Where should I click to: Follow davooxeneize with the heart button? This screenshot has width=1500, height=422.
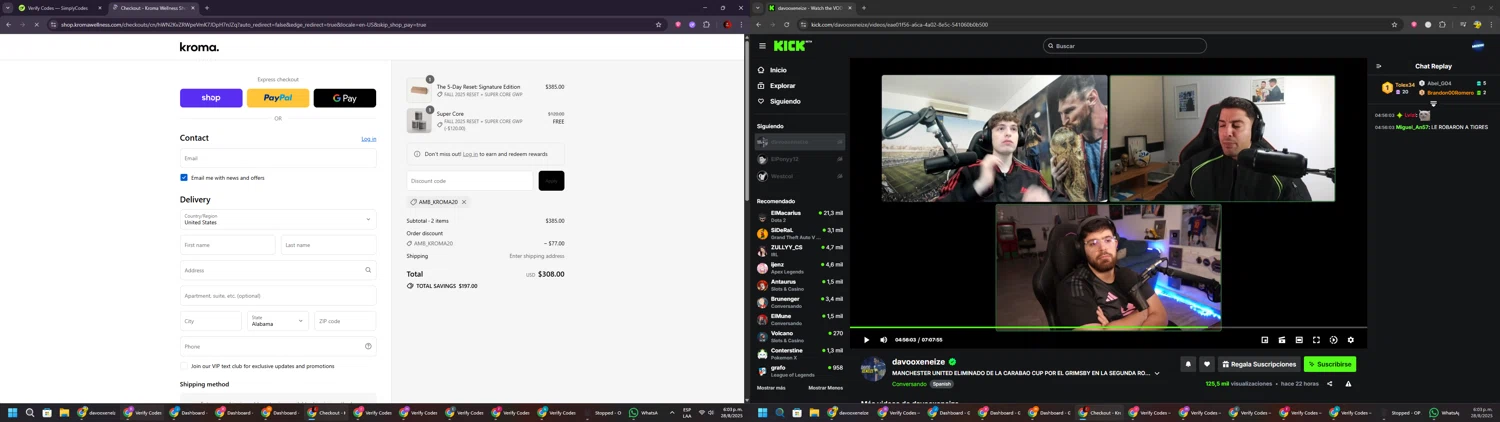(1207, 364)
